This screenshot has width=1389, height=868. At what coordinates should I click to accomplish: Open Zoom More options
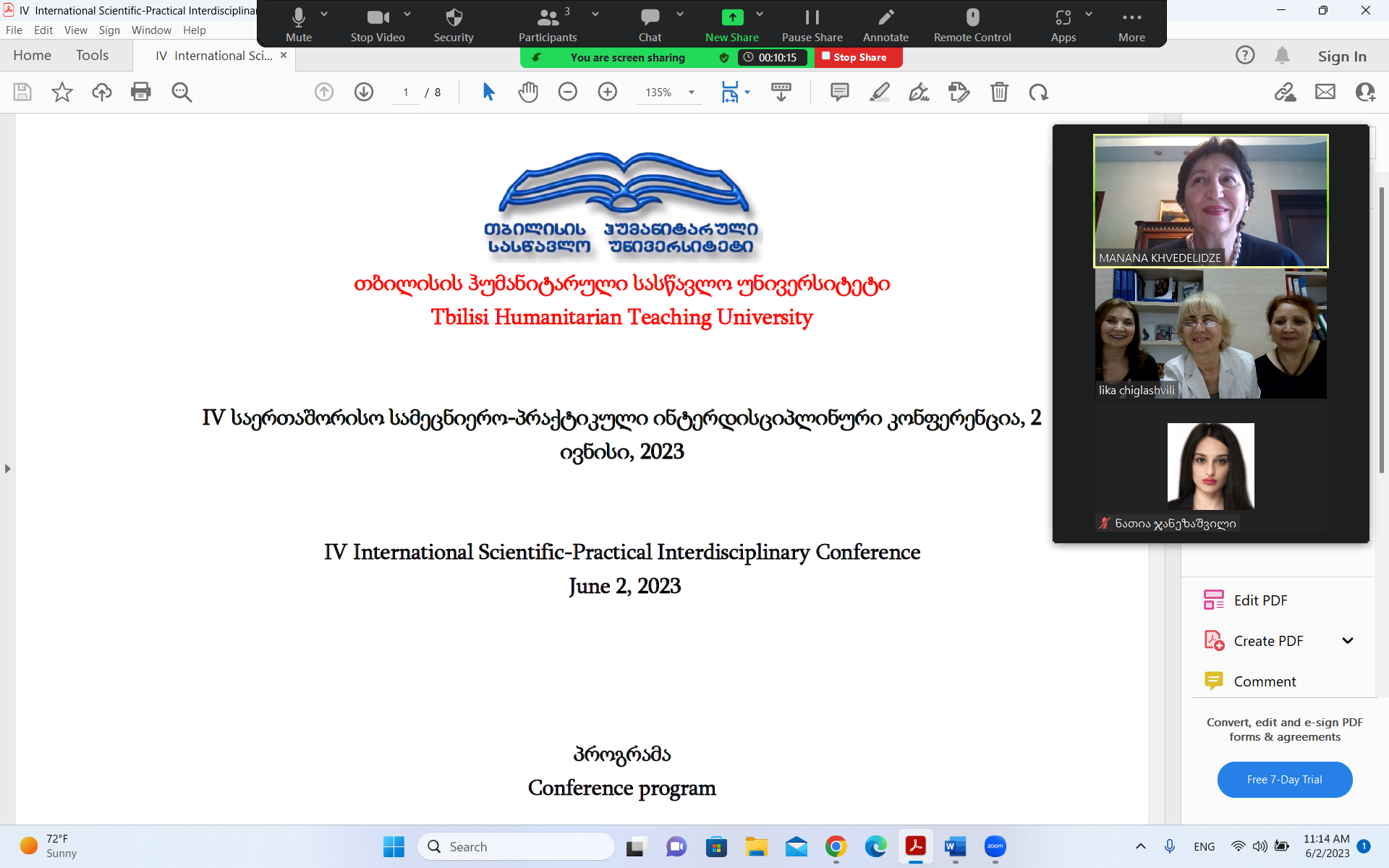[x=1131, y=25]
